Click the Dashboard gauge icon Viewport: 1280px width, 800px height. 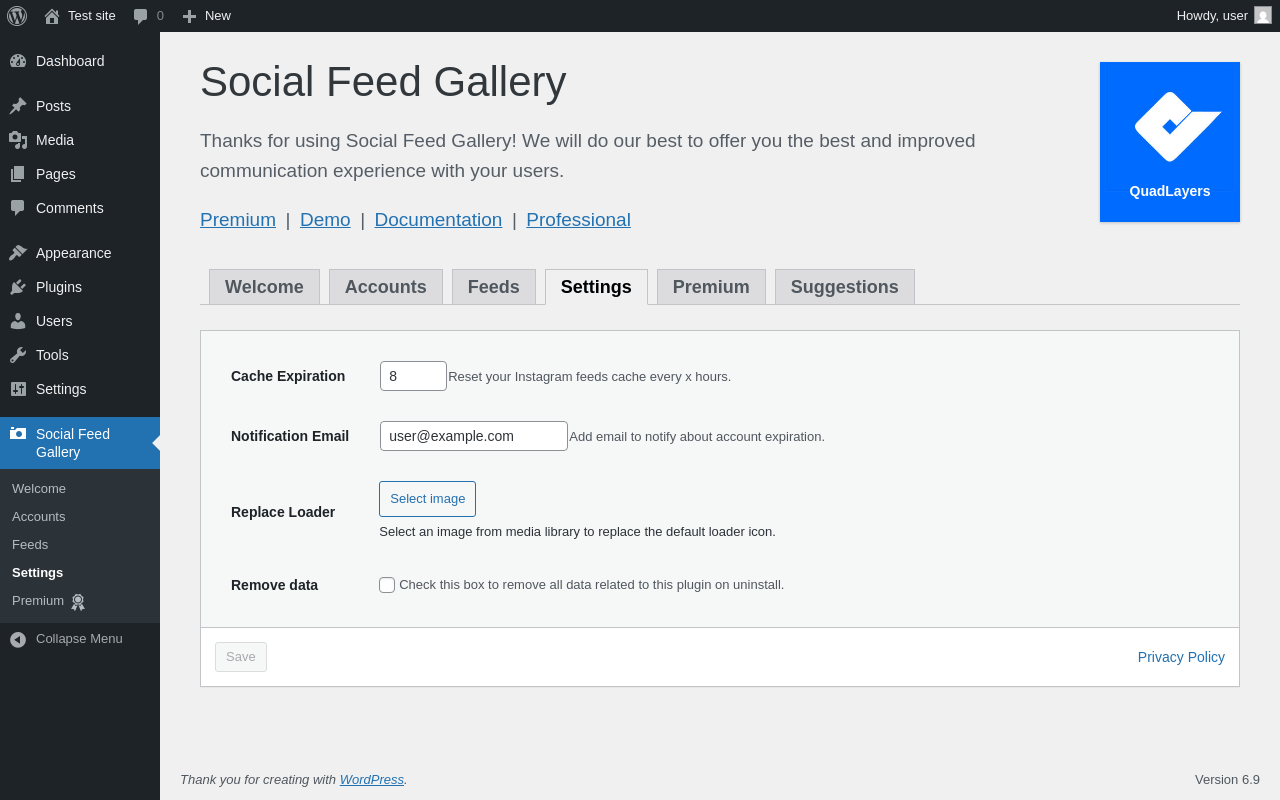click(x=18, y=61)
